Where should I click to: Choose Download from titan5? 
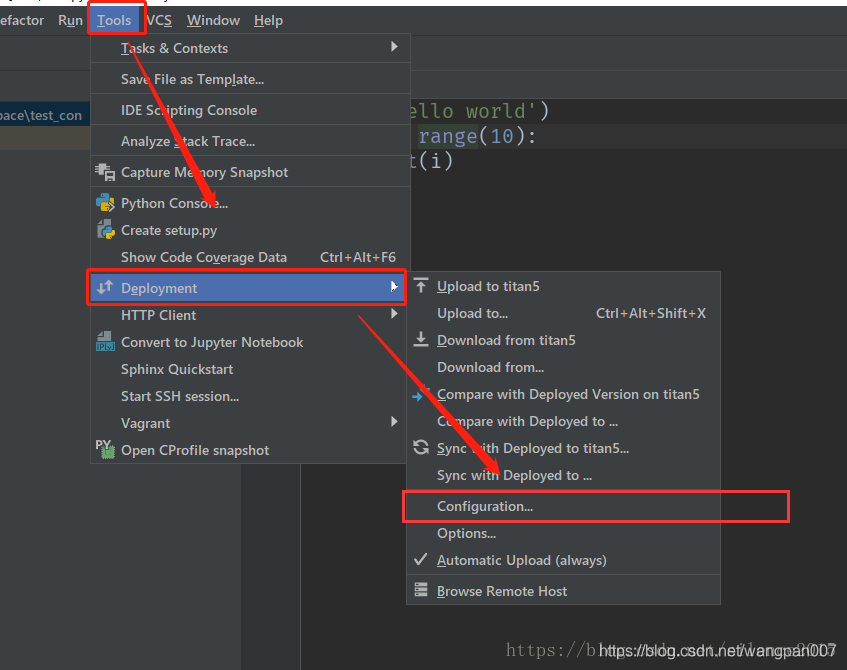pyautogui.click(x=563, y=340)
